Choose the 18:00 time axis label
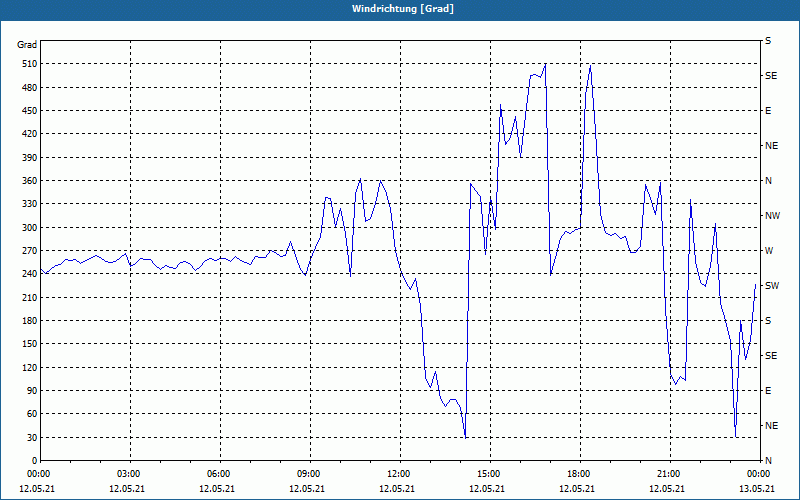Image resolution: width=800 pixels, height=500 pixels. (580, 474)
